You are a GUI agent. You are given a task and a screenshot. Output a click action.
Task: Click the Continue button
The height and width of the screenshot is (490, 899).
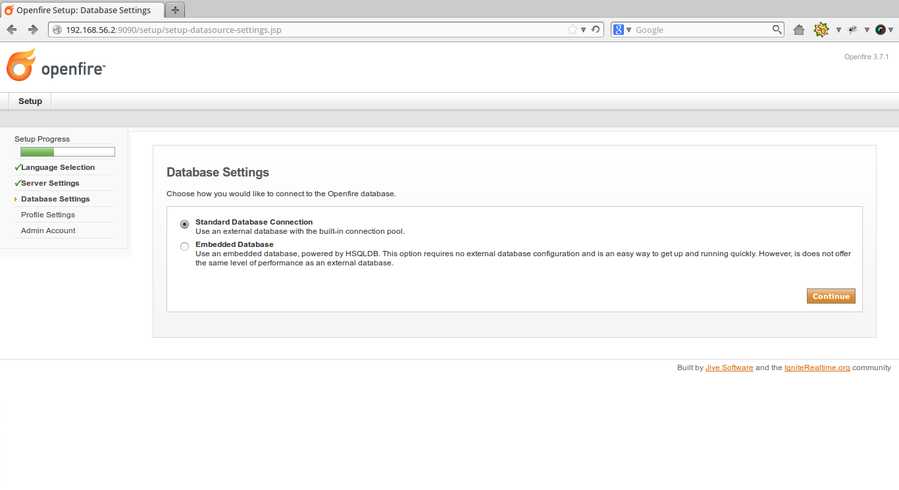(x=831, y=296)
